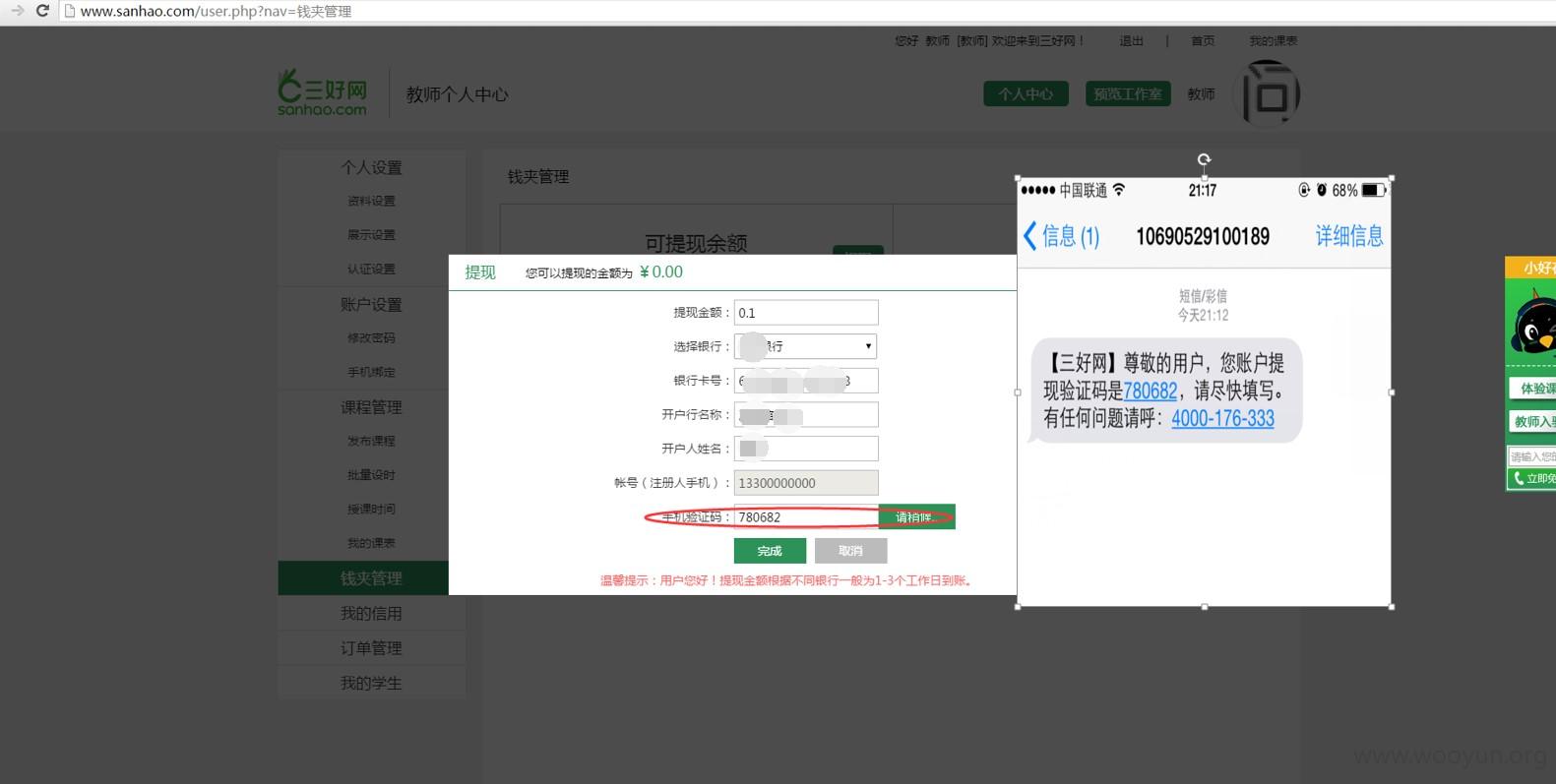Click the 教师入驻 button in side widget
Viewport: 1556px width, 784px height.
[1533, 422]
